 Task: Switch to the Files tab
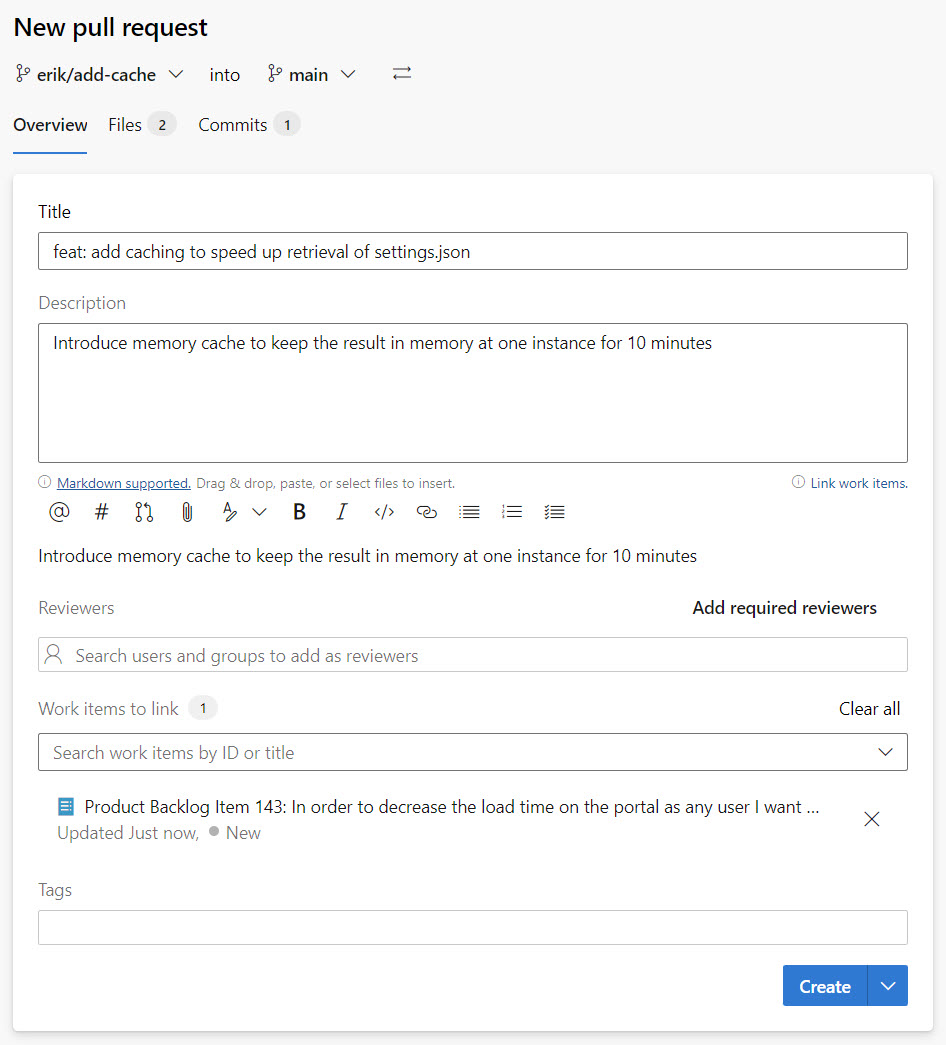[x=141, y=125]
